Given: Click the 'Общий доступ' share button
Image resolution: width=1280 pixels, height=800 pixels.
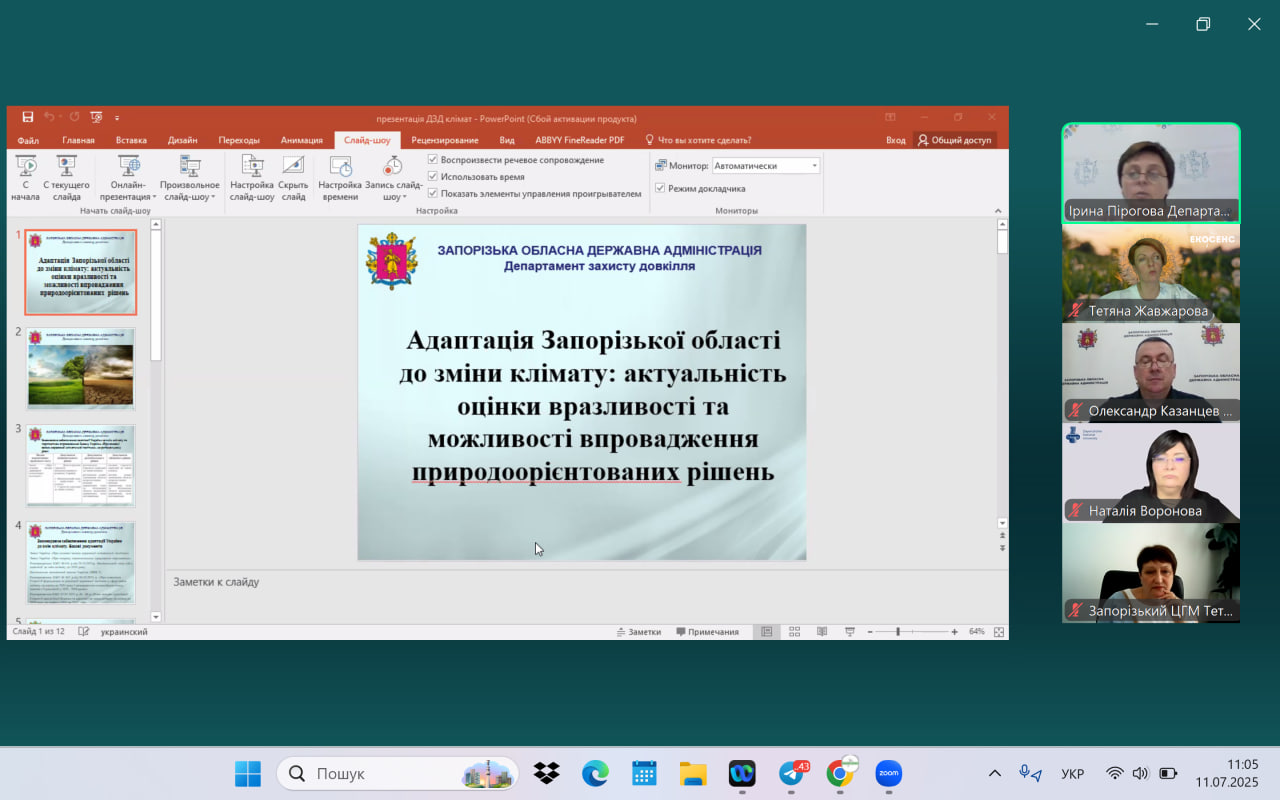Looking at the screenshot, I should (954, 140).
